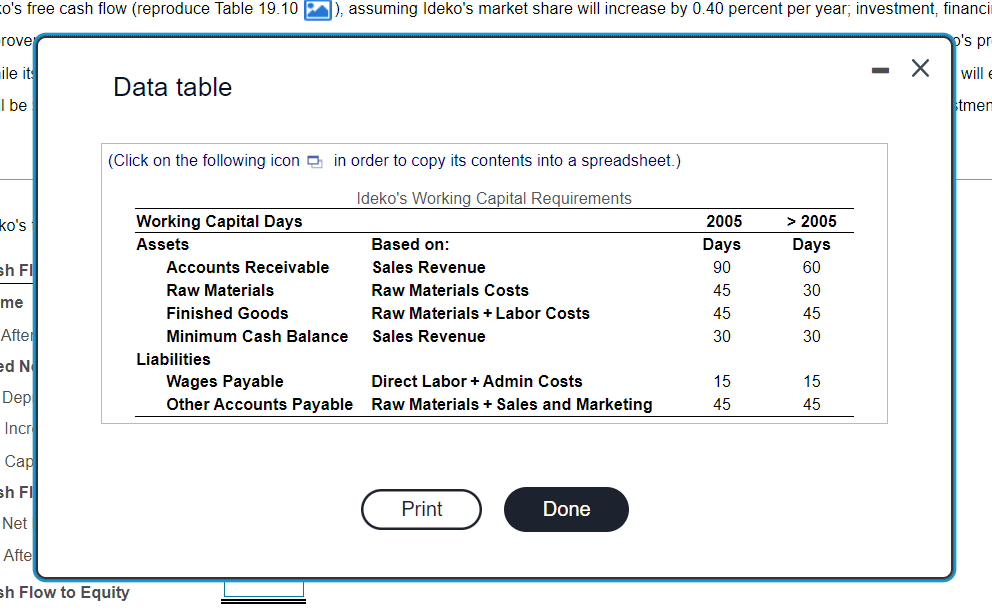Click Wages Payable 2005 value 15
992x616 pixels.
(722, 381)
